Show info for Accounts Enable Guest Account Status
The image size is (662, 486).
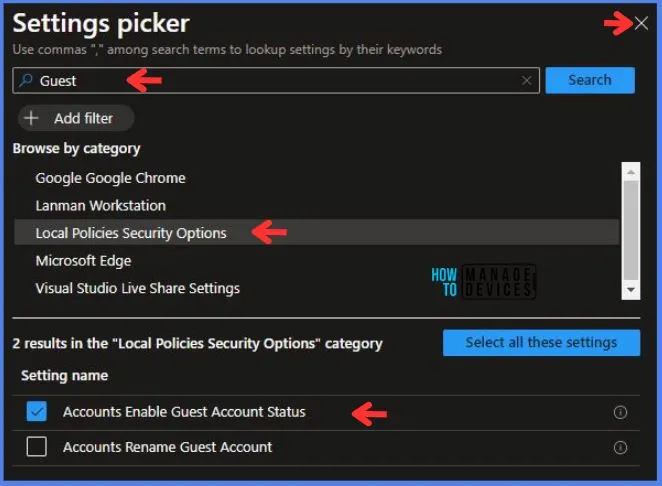[619, 412]
